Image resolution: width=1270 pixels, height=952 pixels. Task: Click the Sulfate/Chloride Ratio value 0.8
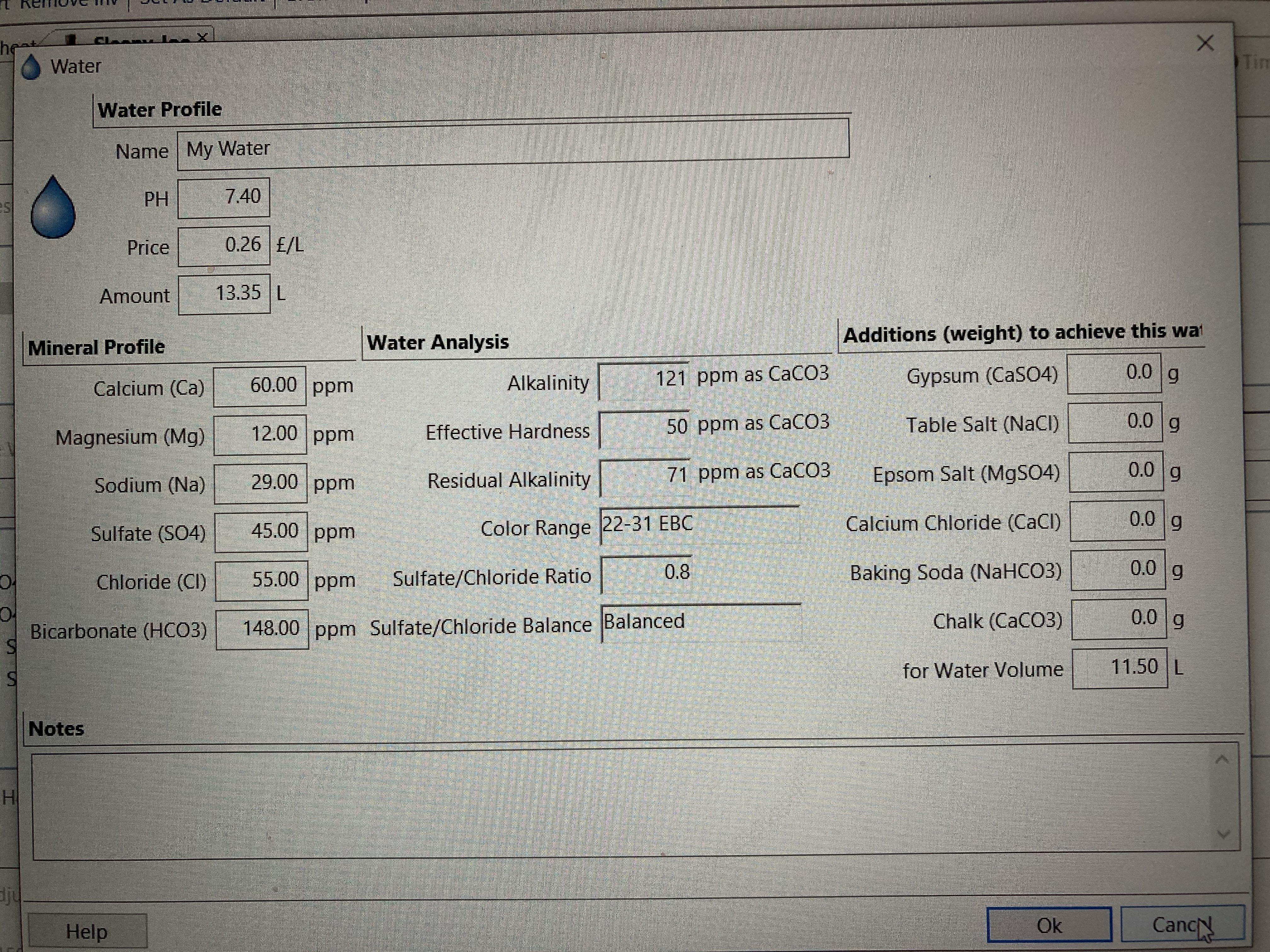[x=646, y=574]
